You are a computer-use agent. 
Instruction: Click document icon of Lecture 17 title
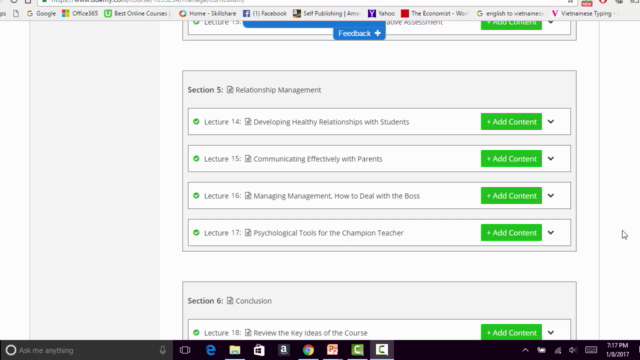tap(248, 233)
